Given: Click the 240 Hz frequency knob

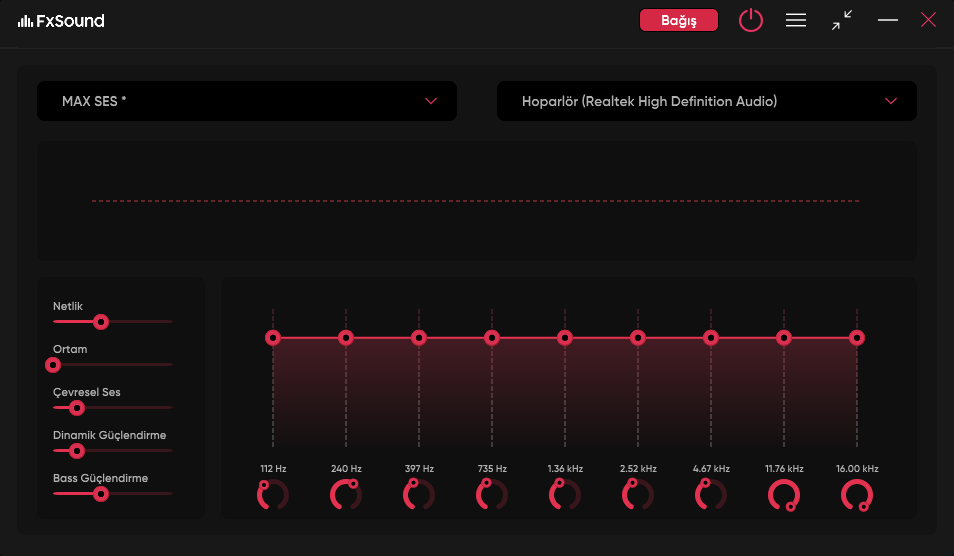Looking at the screenshot, I should (346, 495).
